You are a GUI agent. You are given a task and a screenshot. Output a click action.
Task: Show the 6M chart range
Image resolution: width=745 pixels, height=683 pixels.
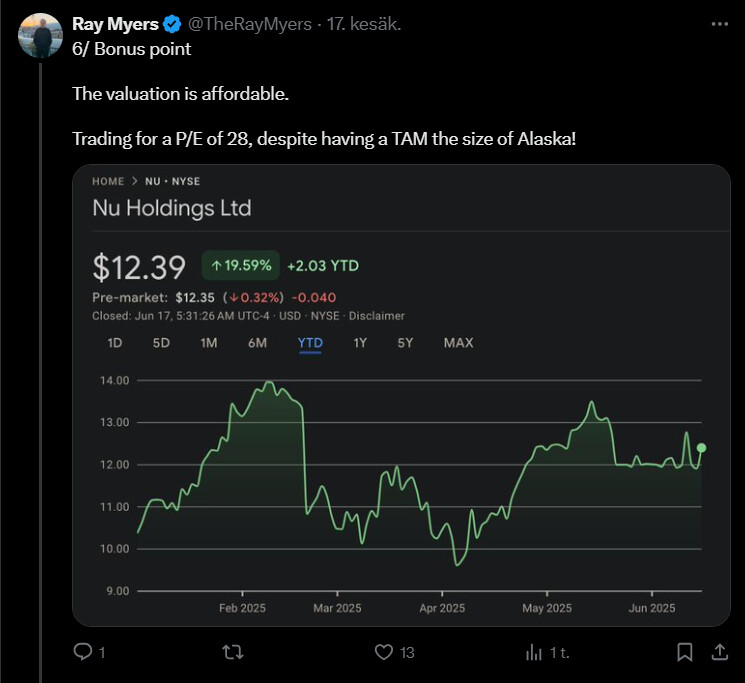pos(257,343)
